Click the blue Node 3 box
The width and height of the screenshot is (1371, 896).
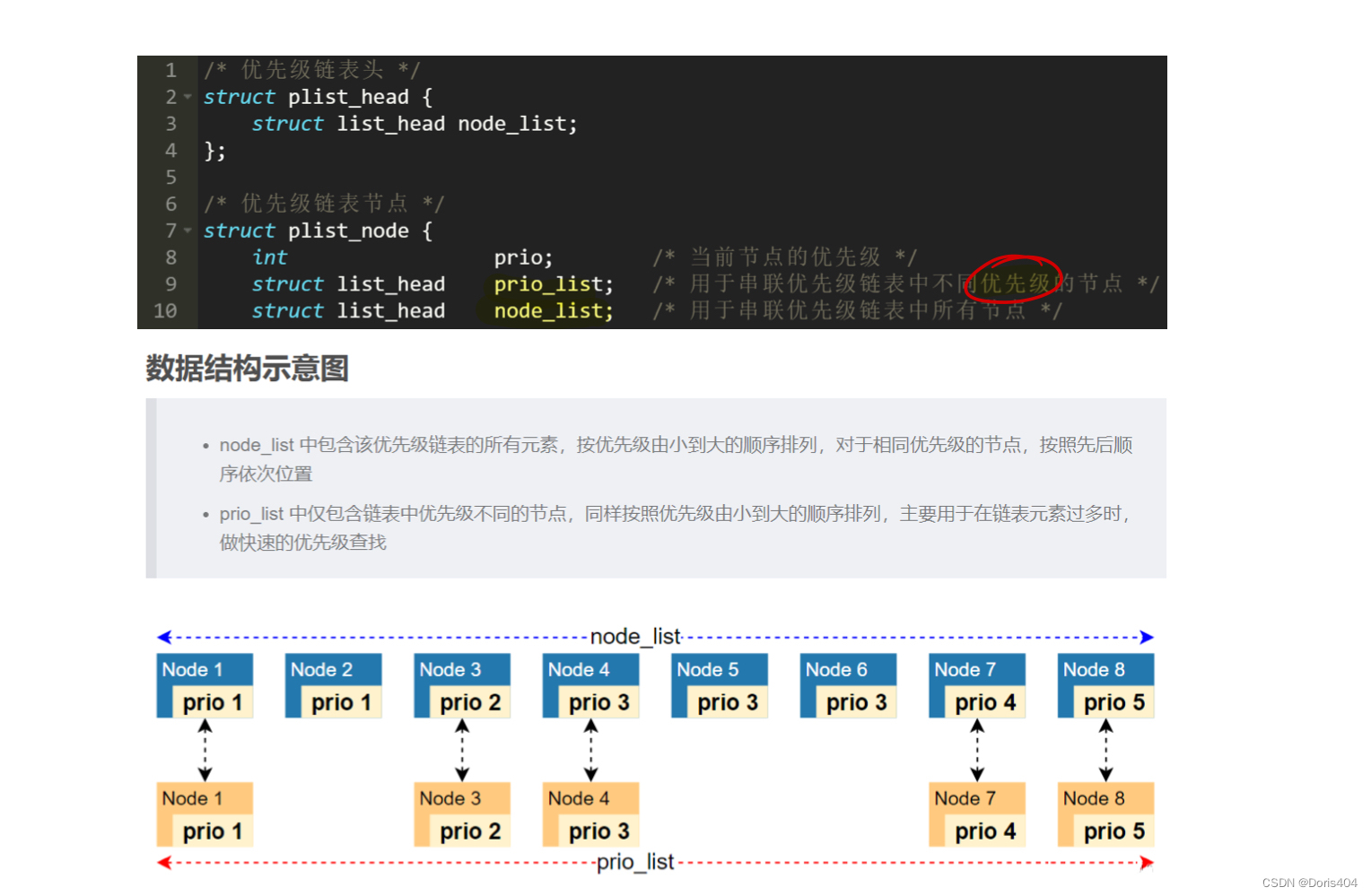coord(462,686)
